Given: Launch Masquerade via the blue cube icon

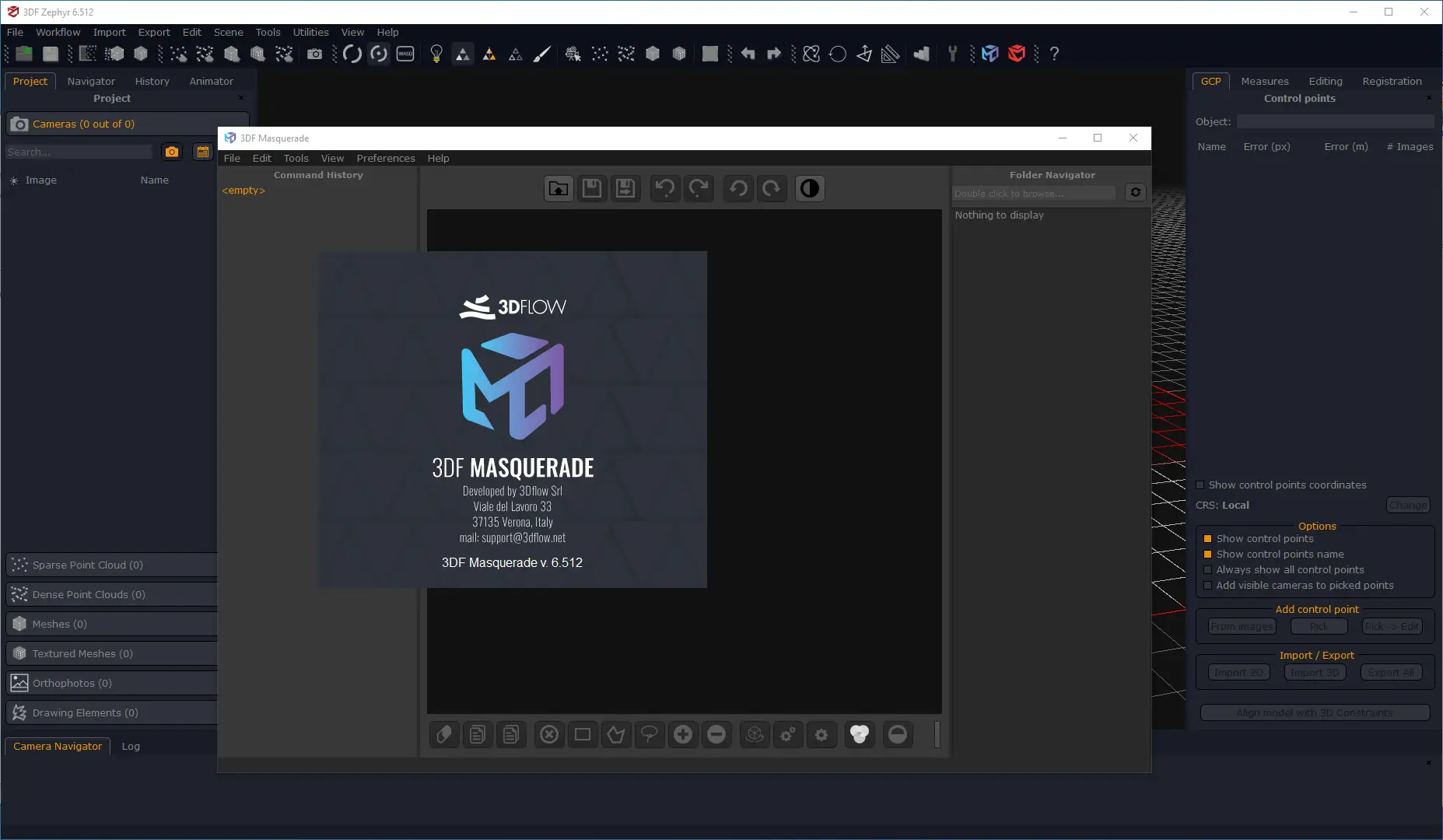Looking at the screenshot, I should click(x=989, y=54).
